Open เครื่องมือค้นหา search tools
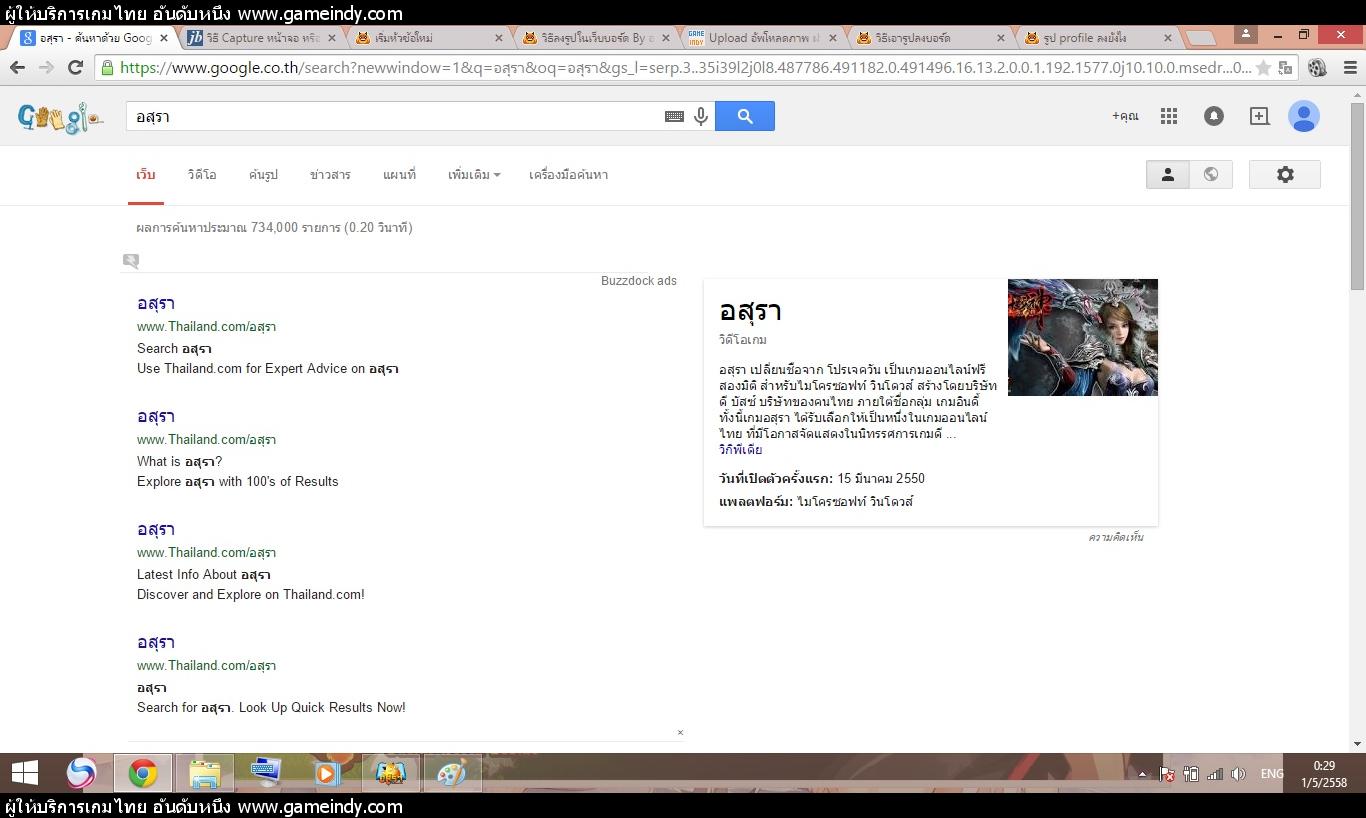Screen dimensions: 1366x818 click(568, 174)
